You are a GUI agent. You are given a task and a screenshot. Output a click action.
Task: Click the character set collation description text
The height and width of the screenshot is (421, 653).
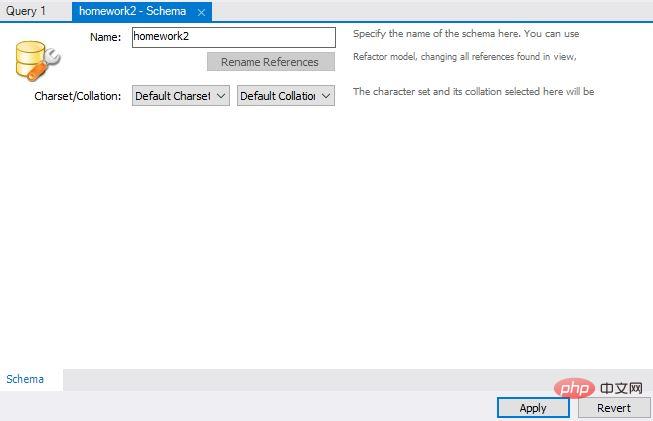(473, 92)
